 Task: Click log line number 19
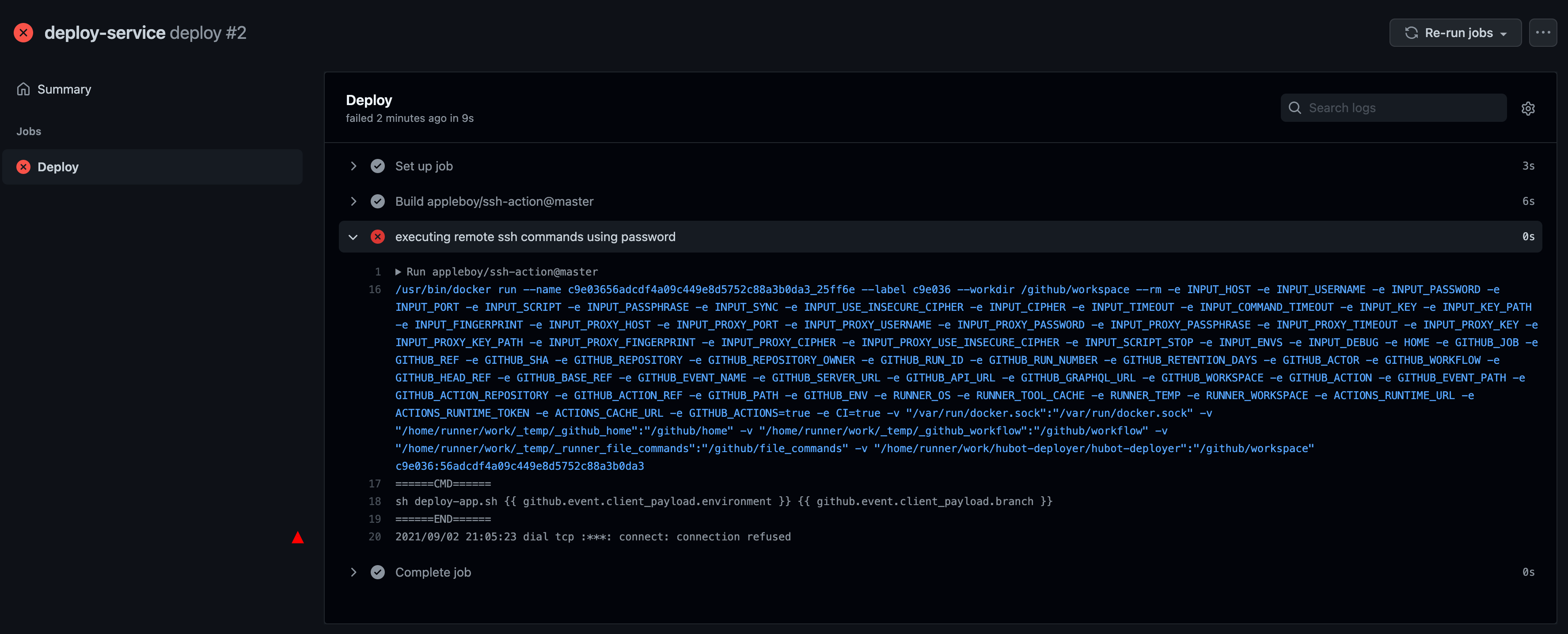tap(374, 519)
